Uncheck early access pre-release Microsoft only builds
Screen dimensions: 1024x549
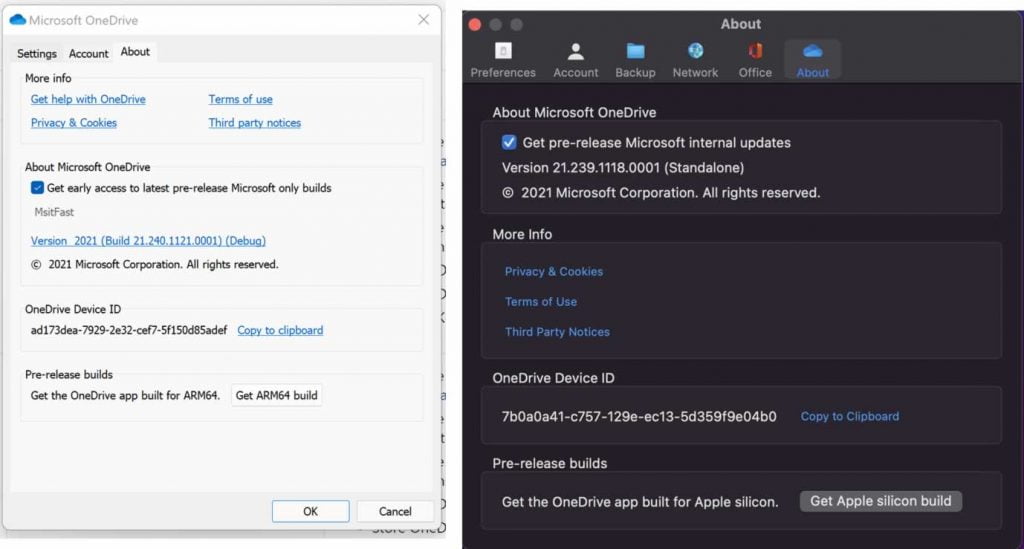pyautogui.click(x=37, y=188)
